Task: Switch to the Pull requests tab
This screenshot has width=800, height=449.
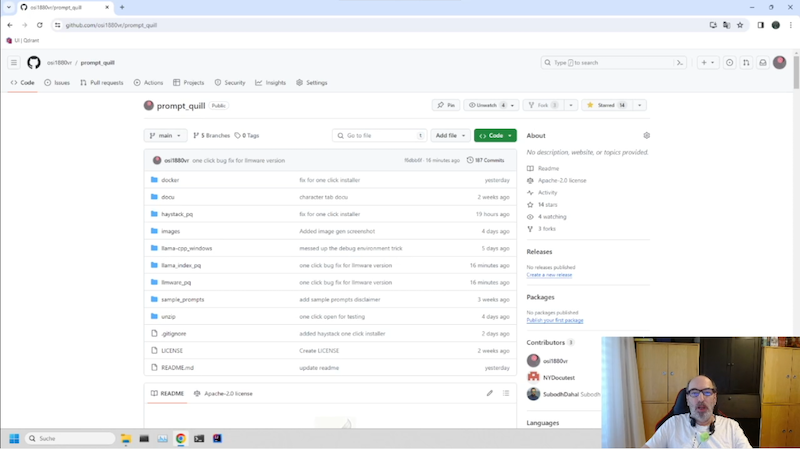Action: (x=102, y=83)
